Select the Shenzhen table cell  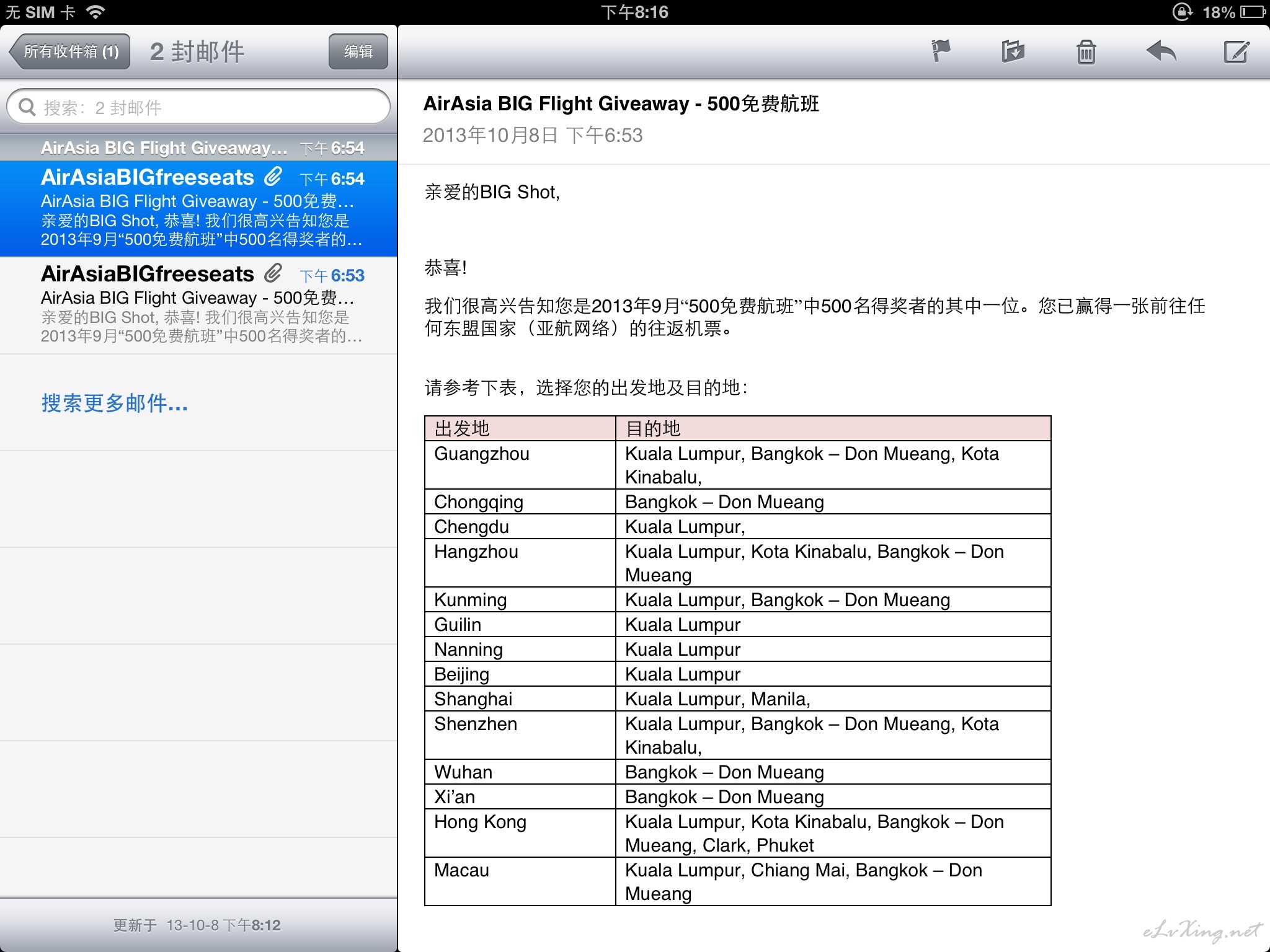click(x=520, y=735)
